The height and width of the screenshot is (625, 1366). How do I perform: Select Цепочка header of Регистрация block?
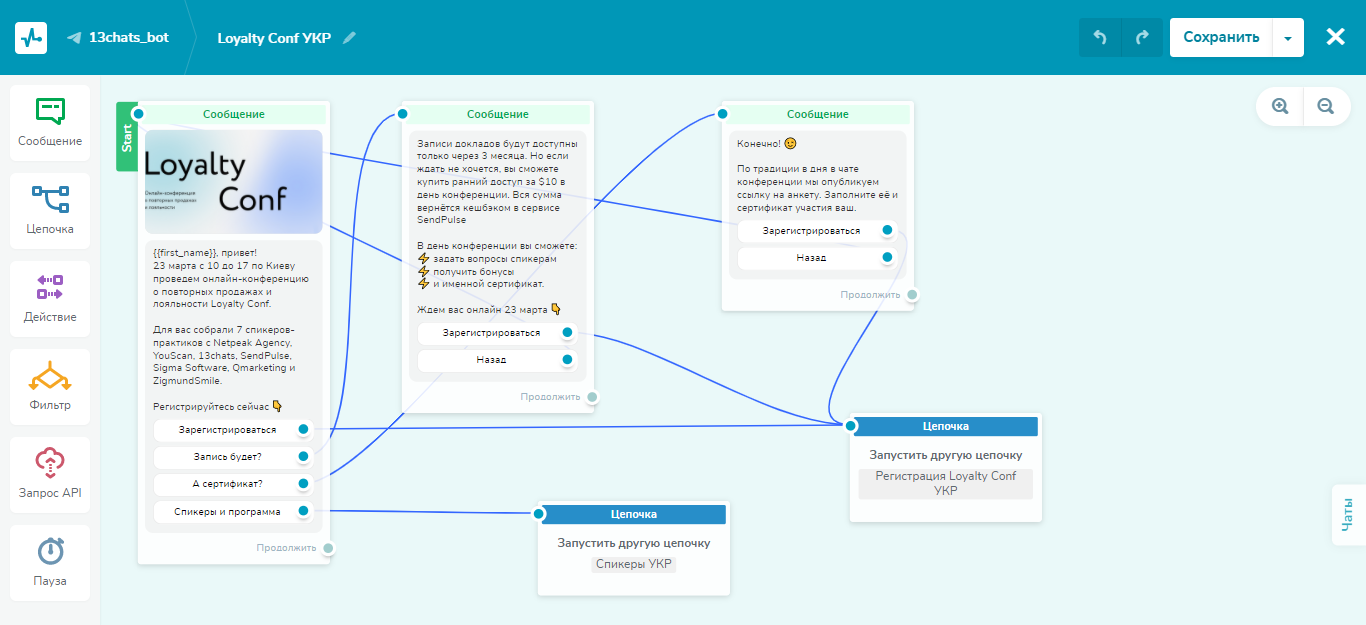tap(946, 426)
